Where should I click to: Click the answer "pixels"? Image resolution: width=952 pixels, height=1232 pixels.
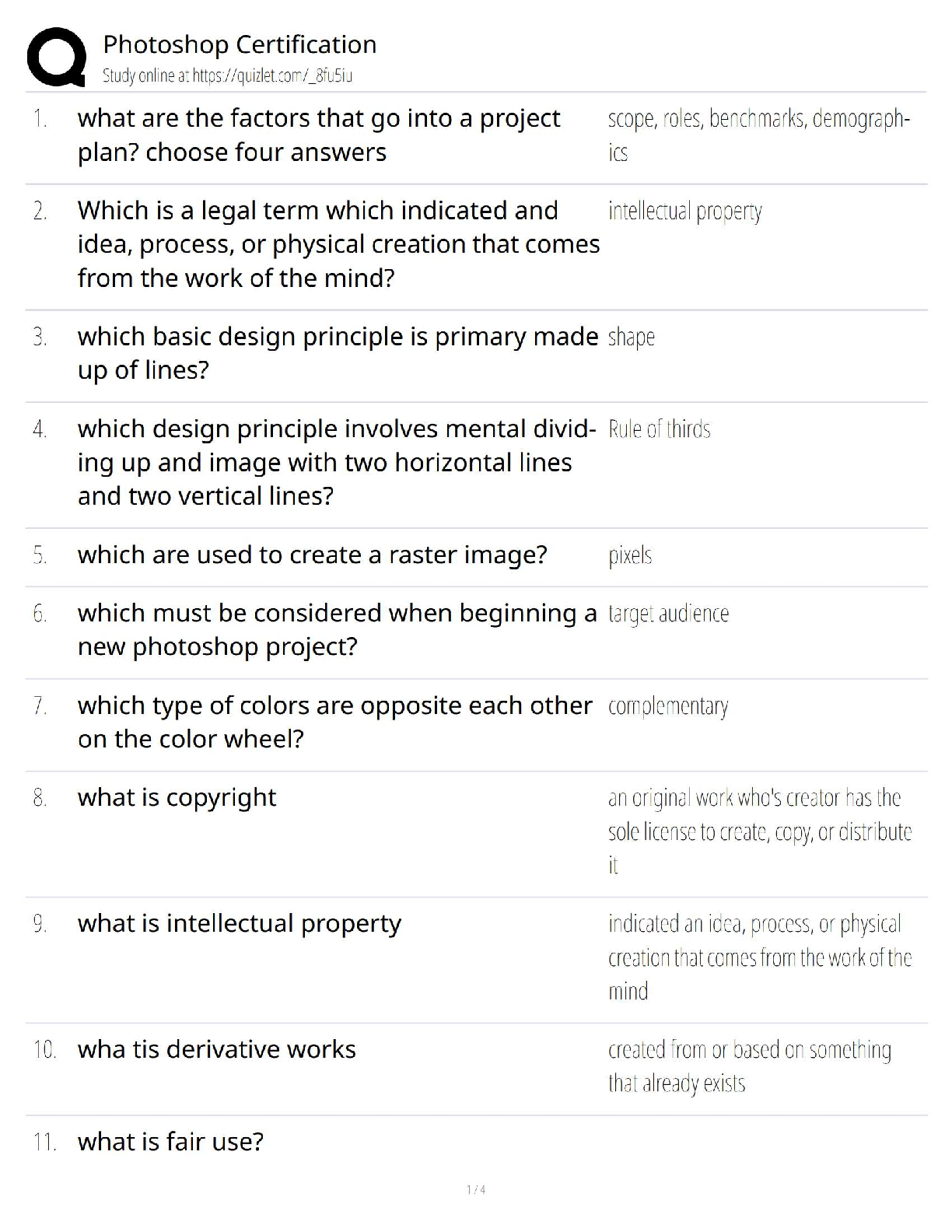(x=629, y=555)
